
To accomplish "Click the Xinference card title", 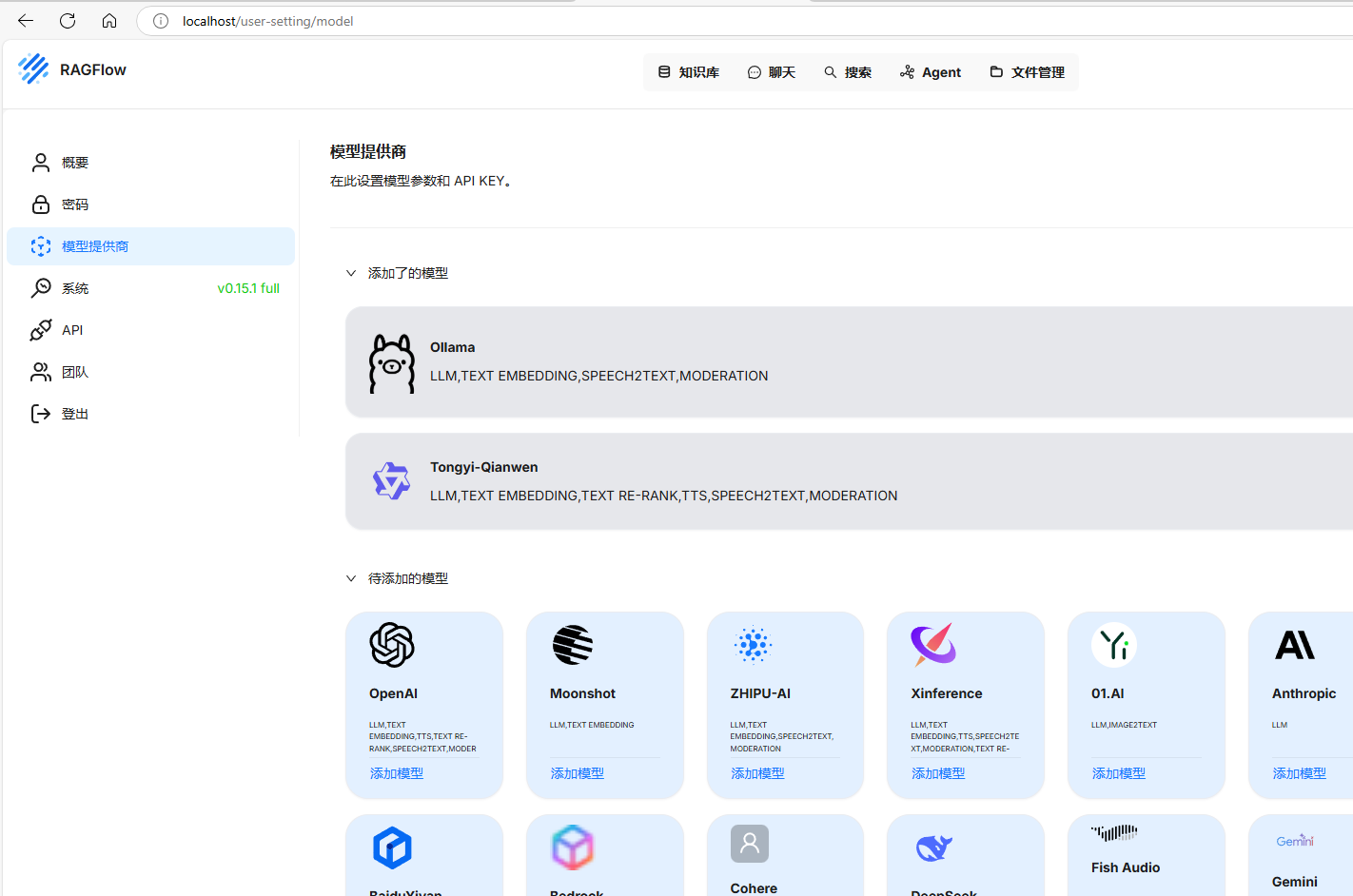I will click(x=947, y=693).
